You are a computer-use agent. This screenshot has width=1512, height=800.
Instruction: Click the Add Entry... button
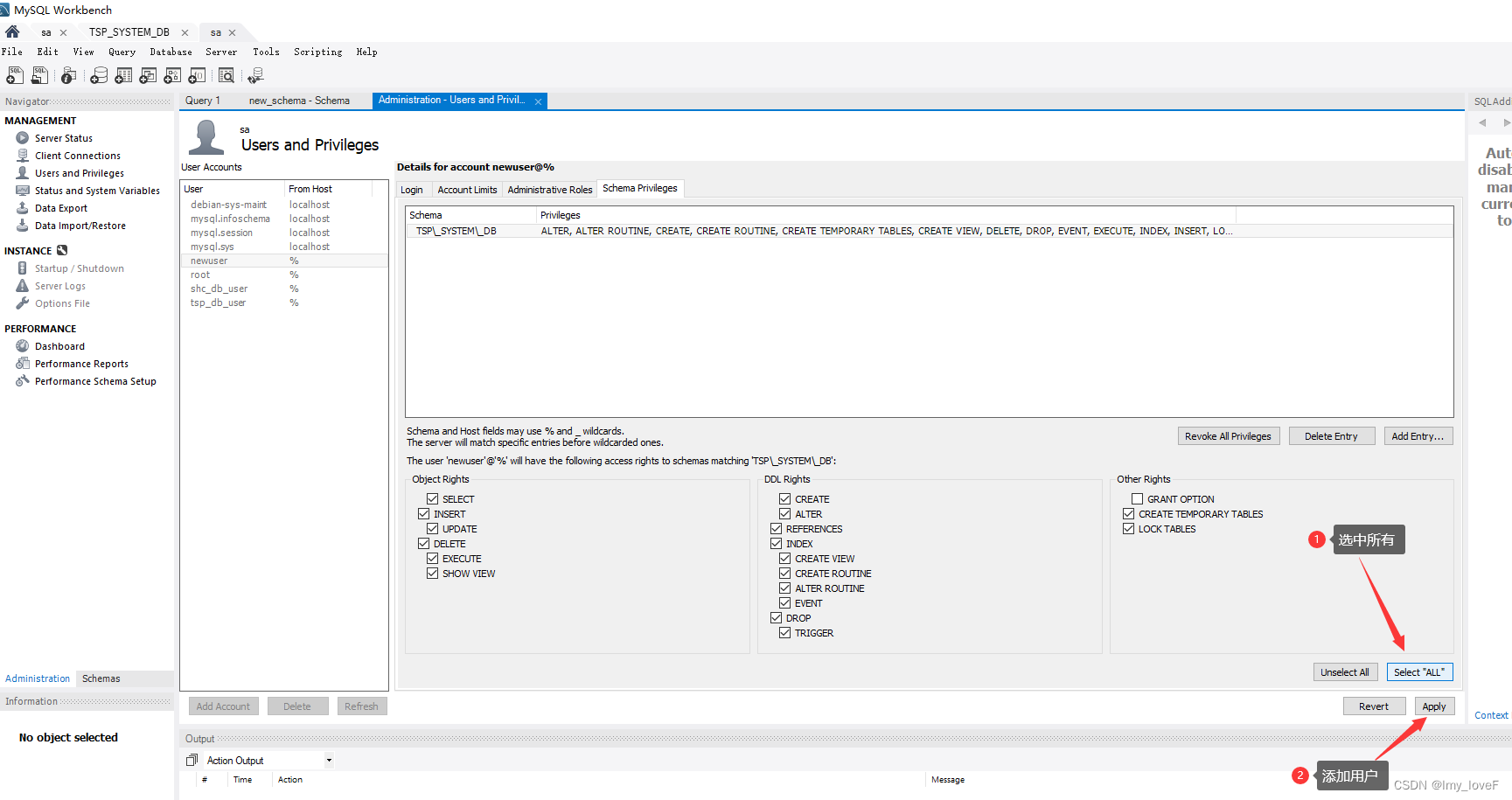[1418, 436]
